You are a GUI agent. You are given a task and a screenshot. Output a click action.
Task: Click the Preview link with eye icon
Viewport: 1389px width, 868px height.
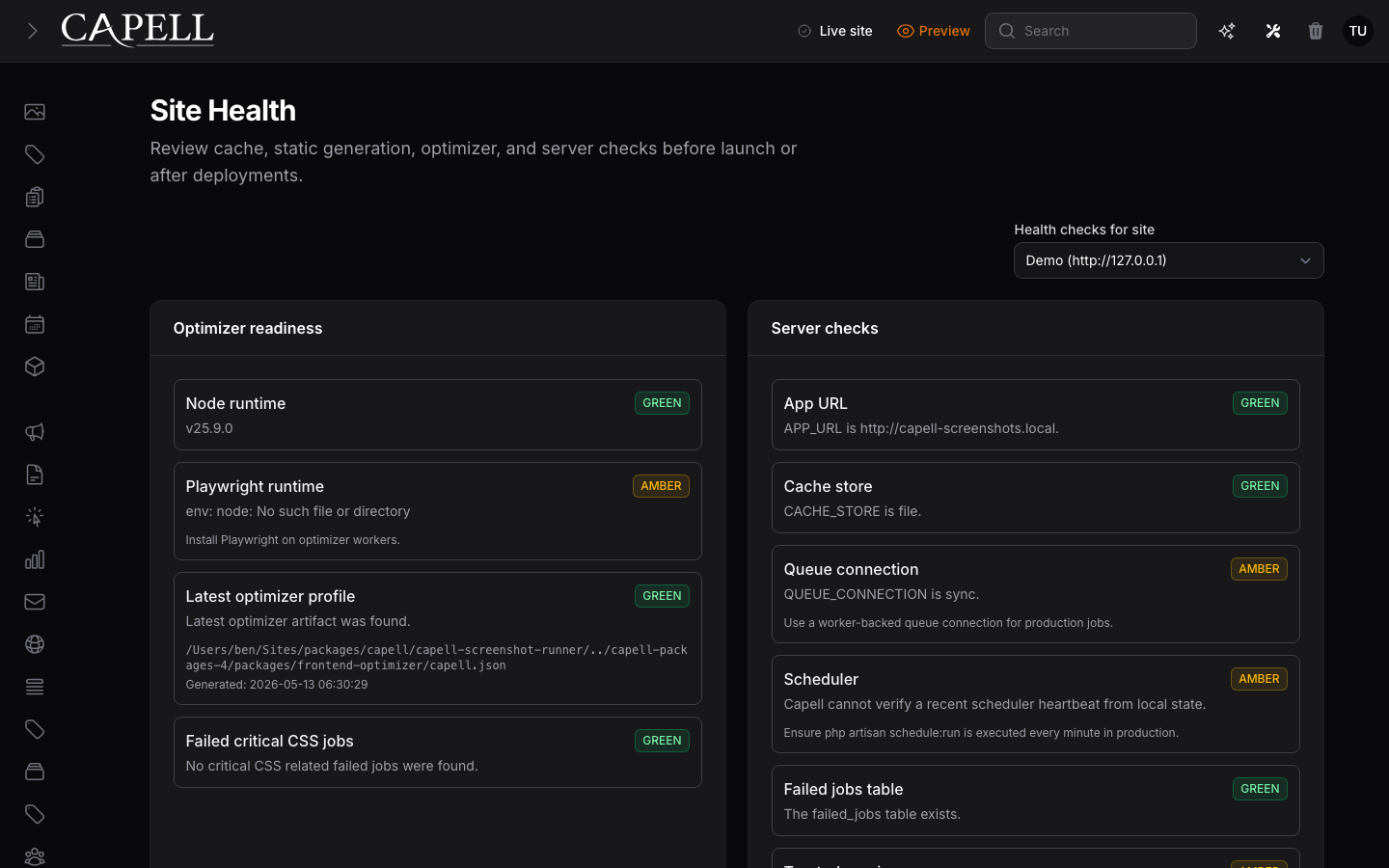[x=934, y=31]
